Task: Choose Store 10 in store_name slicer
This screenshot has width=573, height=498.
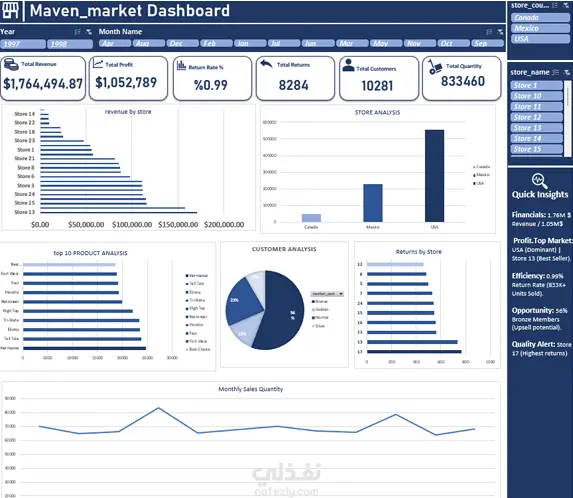Action: coord(536,96)
